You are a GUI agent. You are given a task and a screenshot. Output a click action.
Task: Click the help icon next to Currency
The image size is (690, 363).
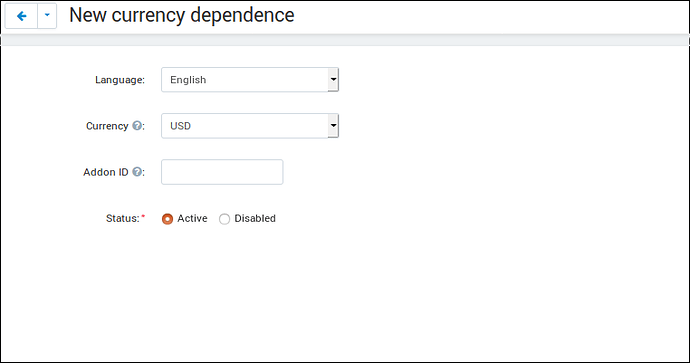click(137, 125)
